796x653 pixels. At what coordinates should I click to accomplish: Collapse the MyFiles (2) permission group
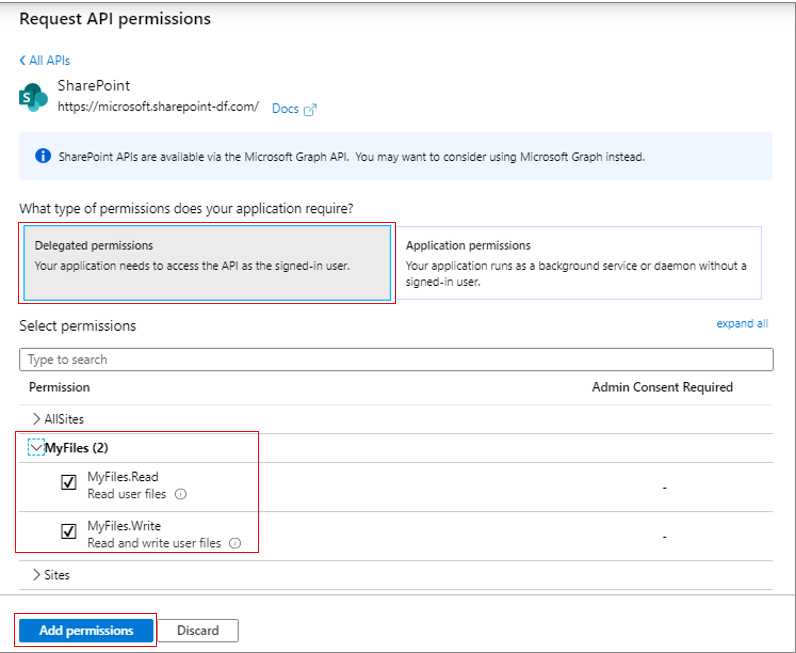[x=36, y=447]
